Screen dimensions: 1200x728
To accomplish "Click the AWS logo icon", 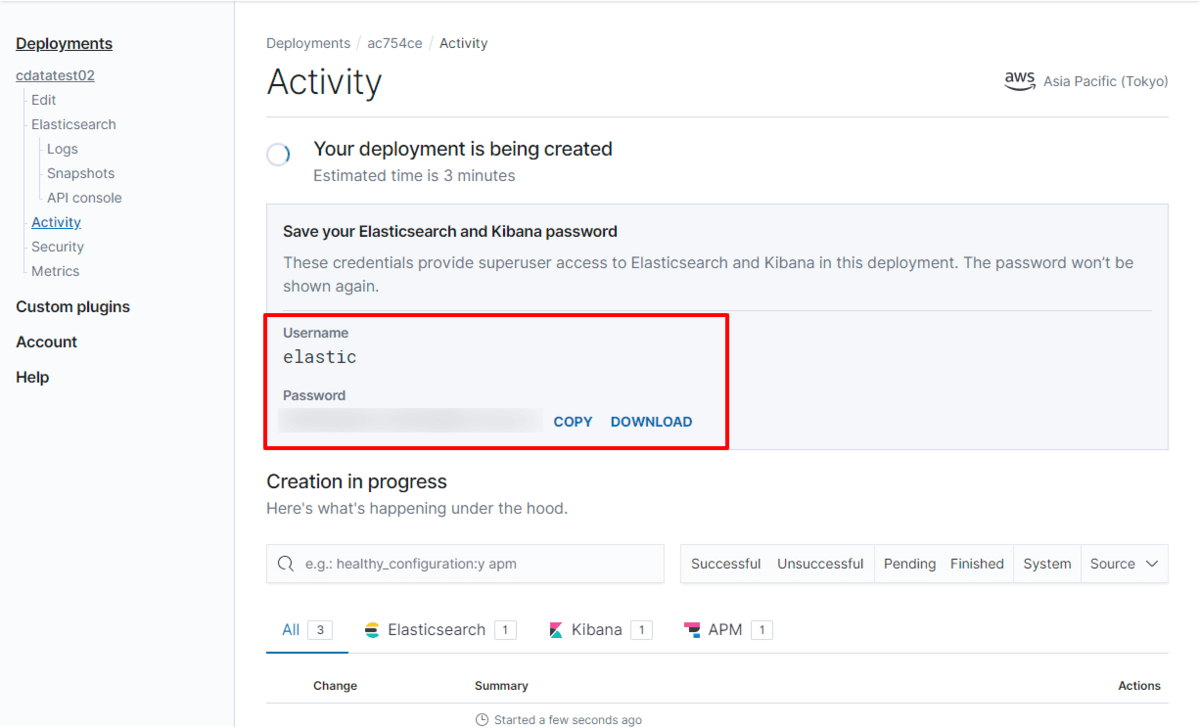I will 1020,81.
